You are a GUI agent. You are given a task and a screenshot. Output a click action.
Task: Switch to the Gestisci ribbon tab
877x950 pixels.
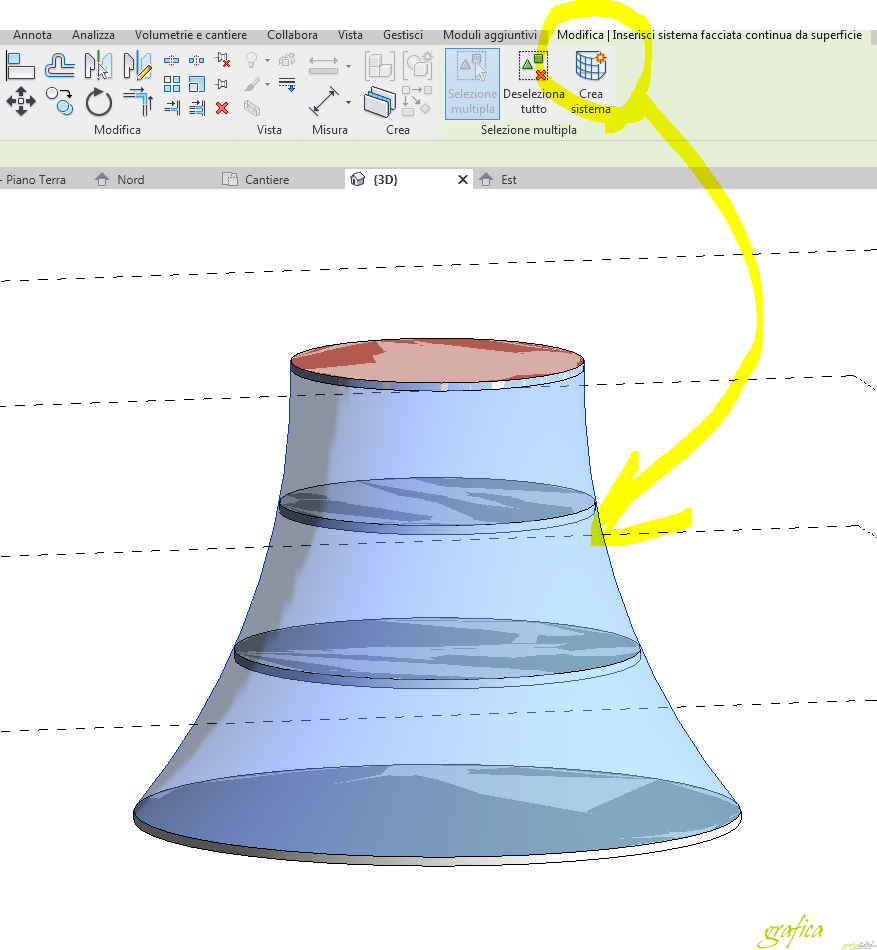pos(402,34)
